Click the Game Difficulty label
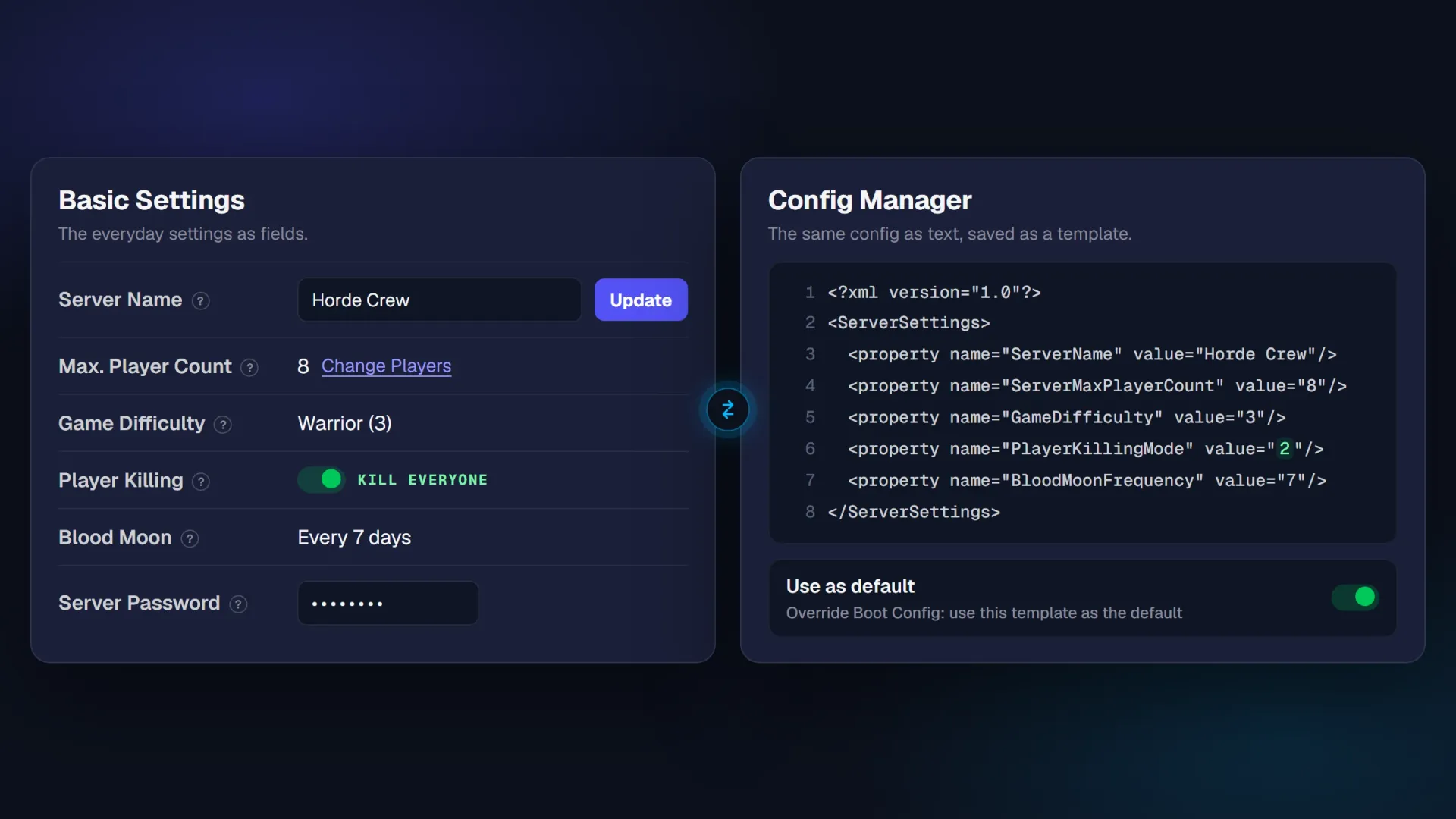The width and height of the screenshot is (1456, 819). (132, 423)
